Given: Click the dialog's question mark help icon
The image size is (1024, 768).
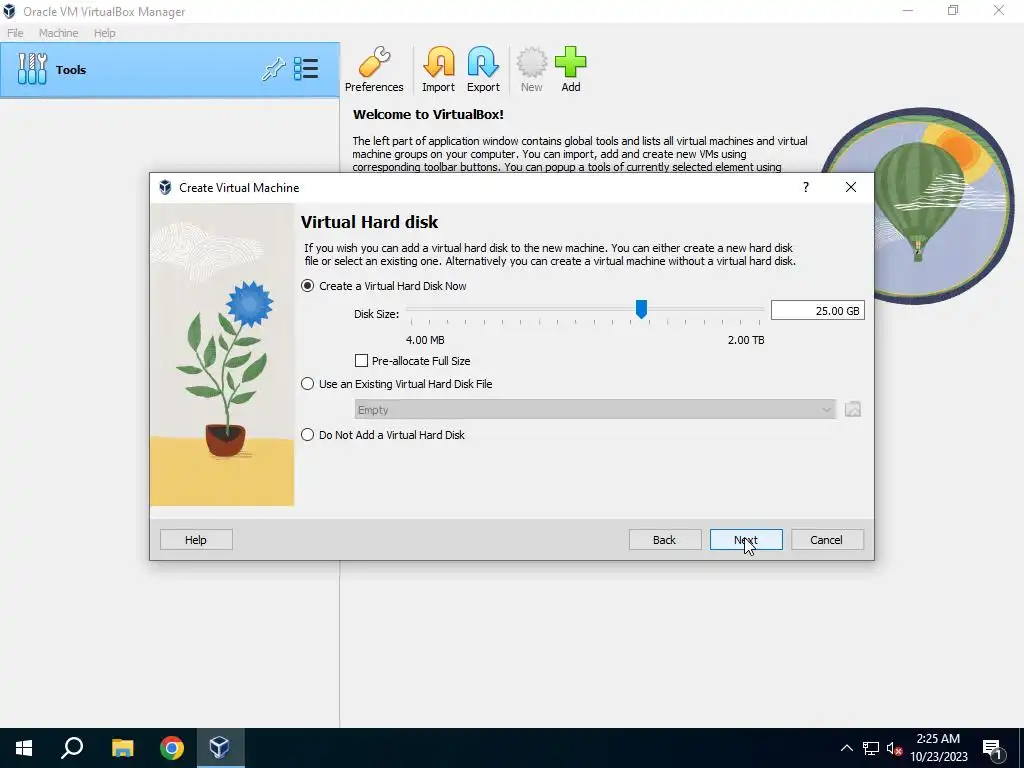Looking at the screenshot, I should (x=806, y=187).
